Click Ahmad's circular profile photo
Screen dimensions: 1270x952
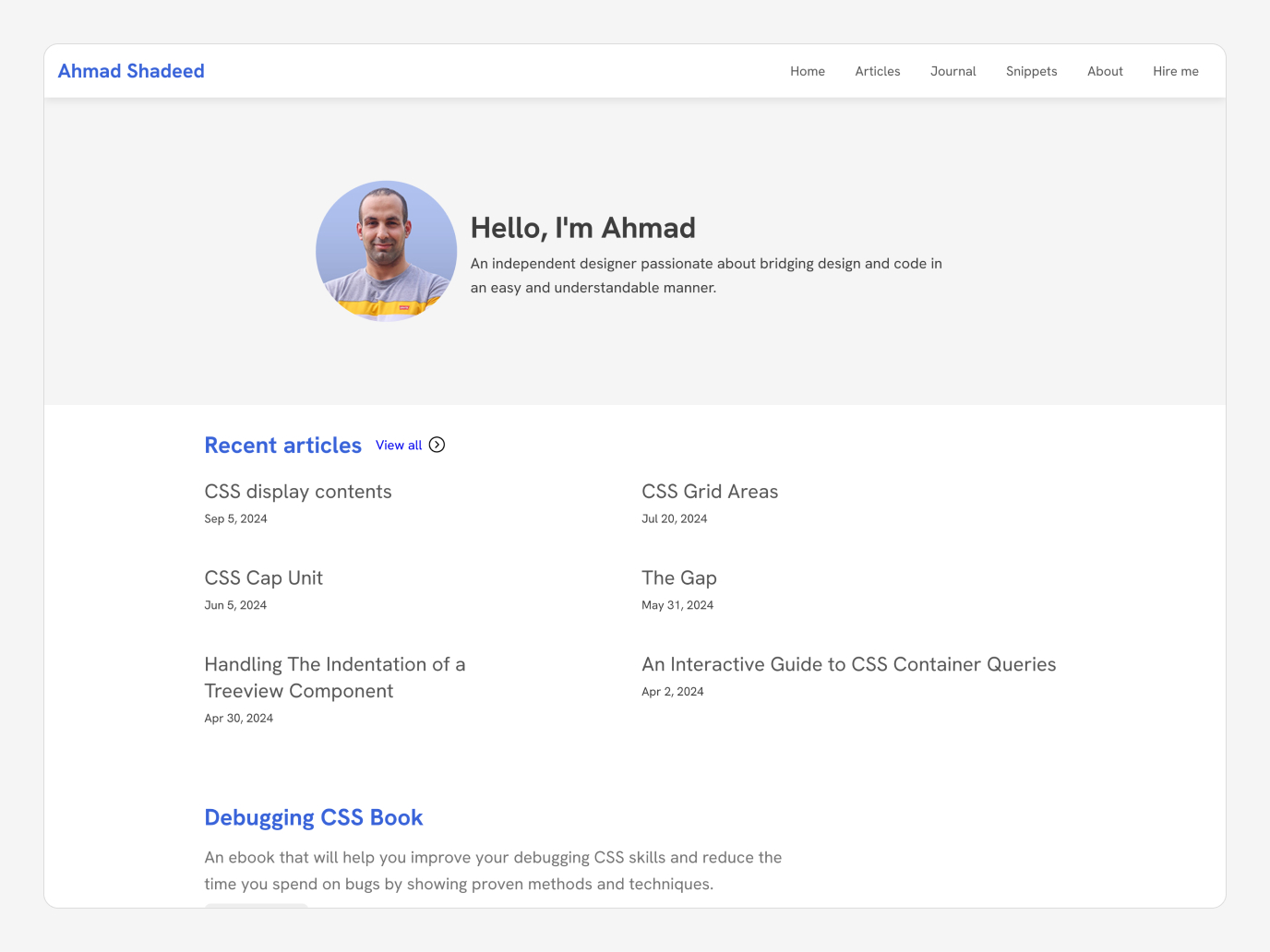coord(387,251)
